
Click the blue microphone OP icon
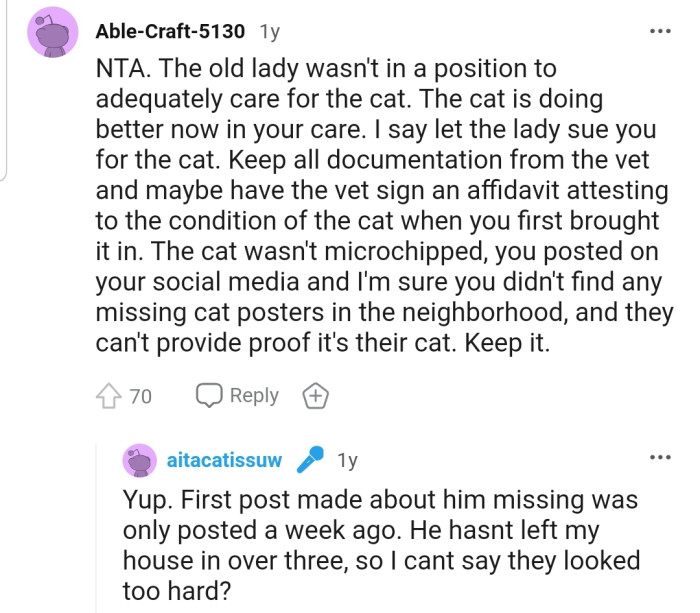click(x=311, y=461)
